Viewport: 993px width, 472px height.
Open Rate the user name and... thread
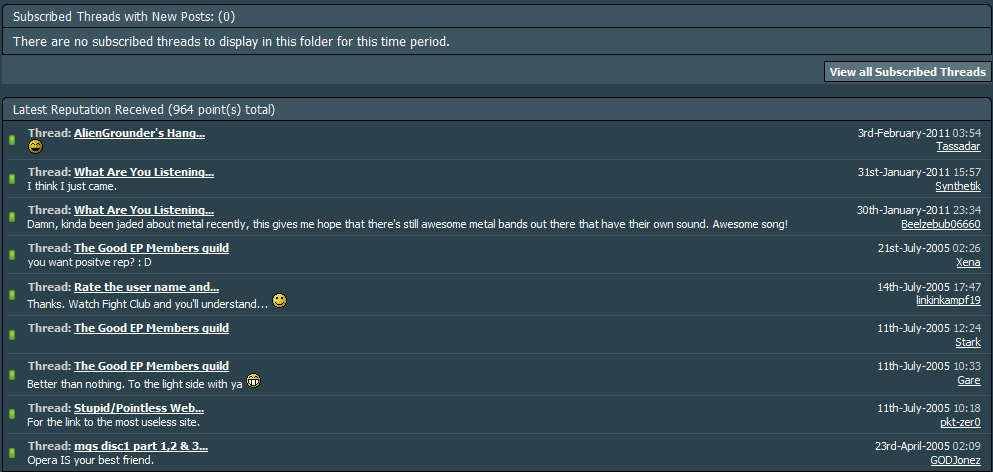pyautogui.click(x=146, y=286)
